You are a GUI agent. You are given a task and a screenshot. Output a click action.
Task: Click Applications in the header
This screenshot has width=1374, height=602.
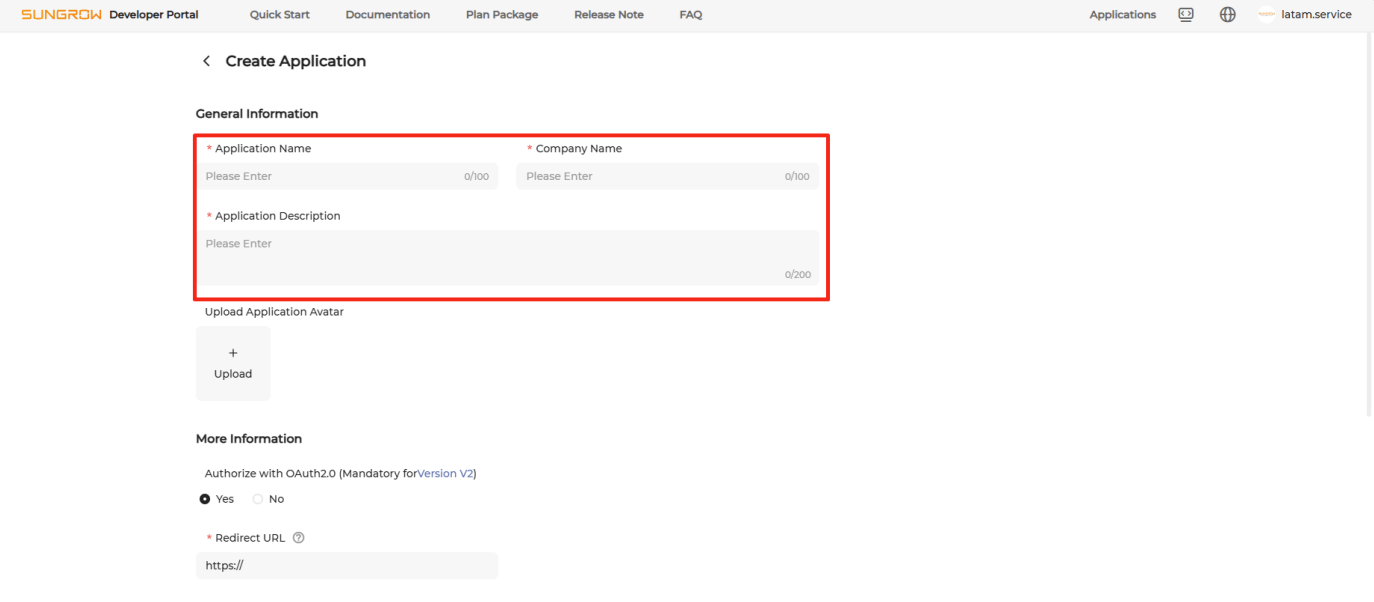1122,15
